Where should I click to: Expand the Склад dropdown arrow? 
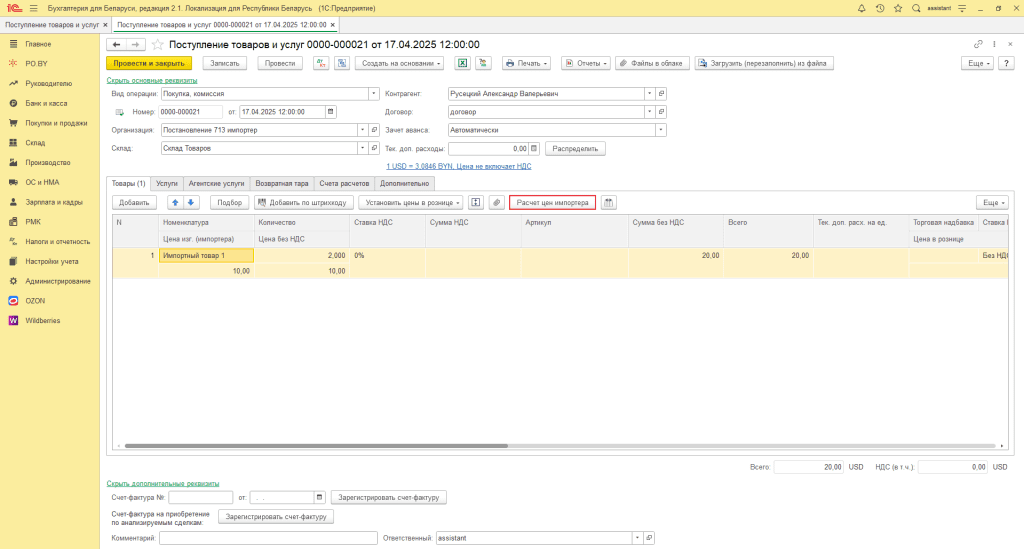362,148
